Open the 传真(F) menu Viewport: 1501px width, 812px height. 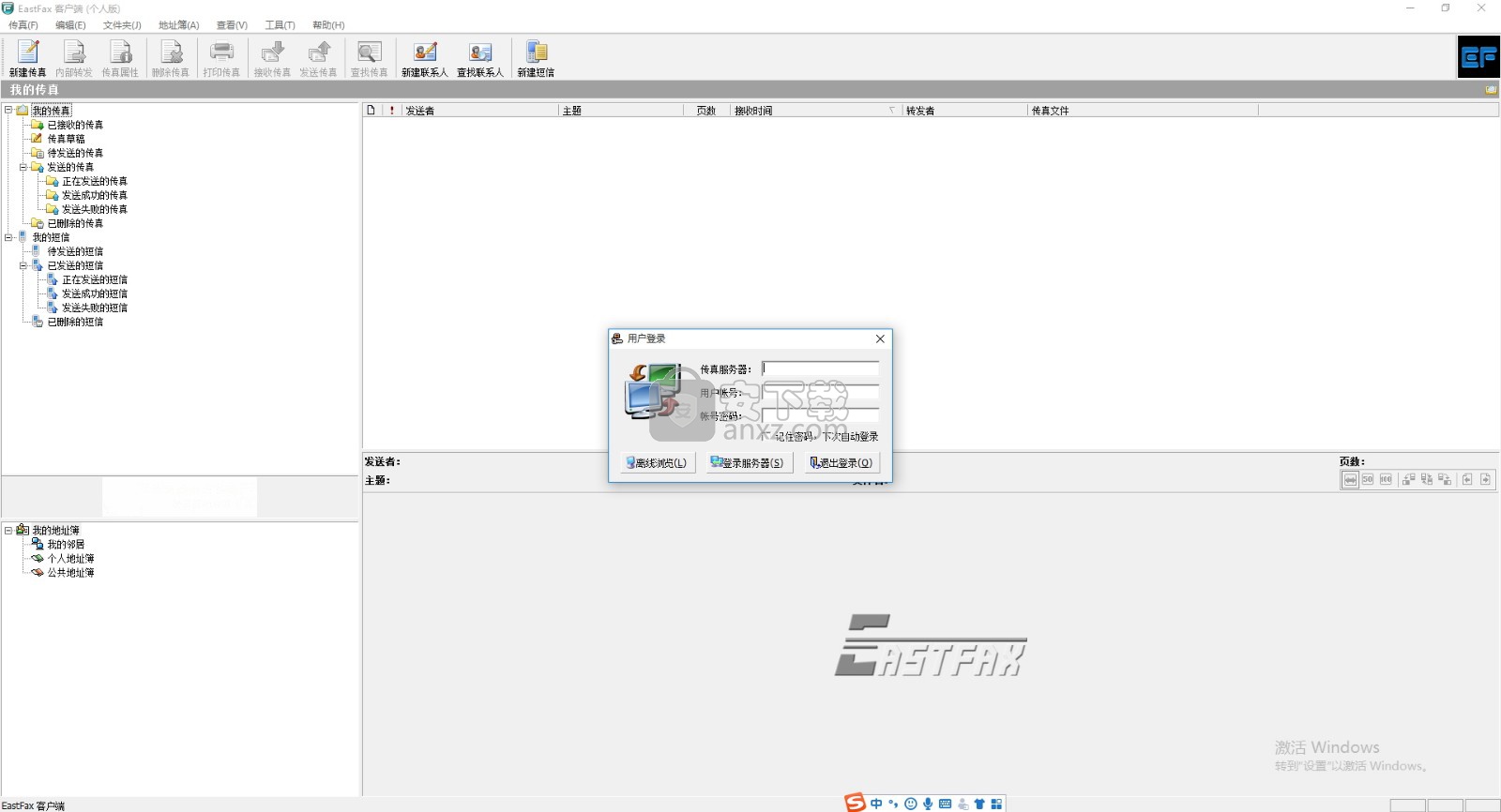tap(23, 25)
